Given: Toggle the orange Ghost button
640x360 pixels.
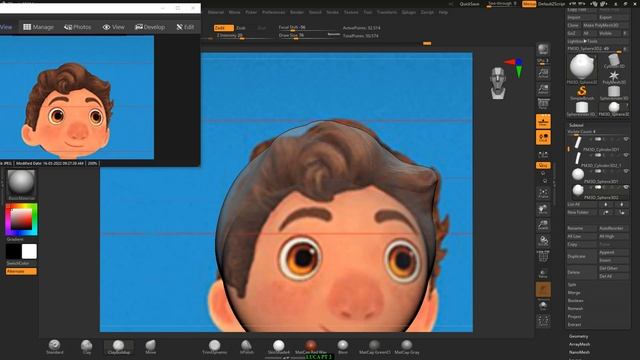Looking at the screenshot, I should point(543,290).
